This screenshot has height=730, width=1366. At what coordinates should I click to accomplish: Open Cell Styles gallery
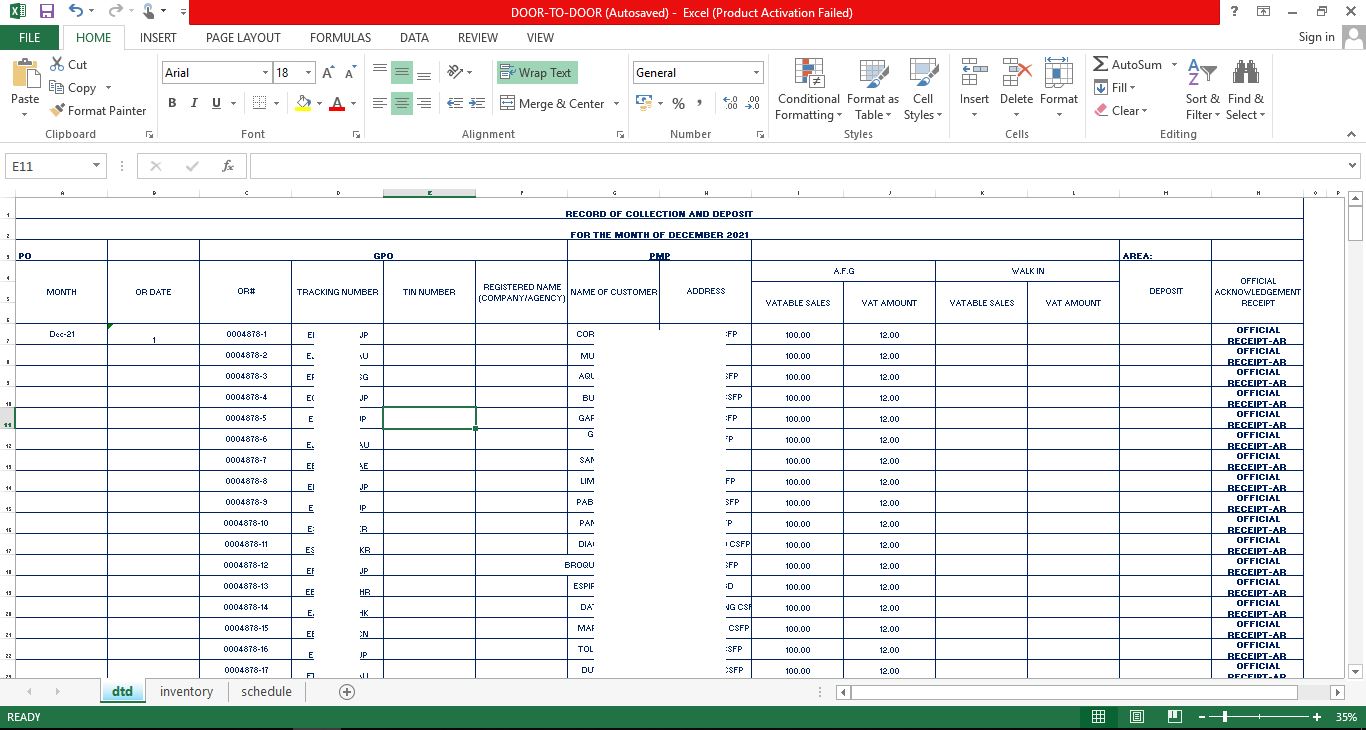tap(922, 89)
